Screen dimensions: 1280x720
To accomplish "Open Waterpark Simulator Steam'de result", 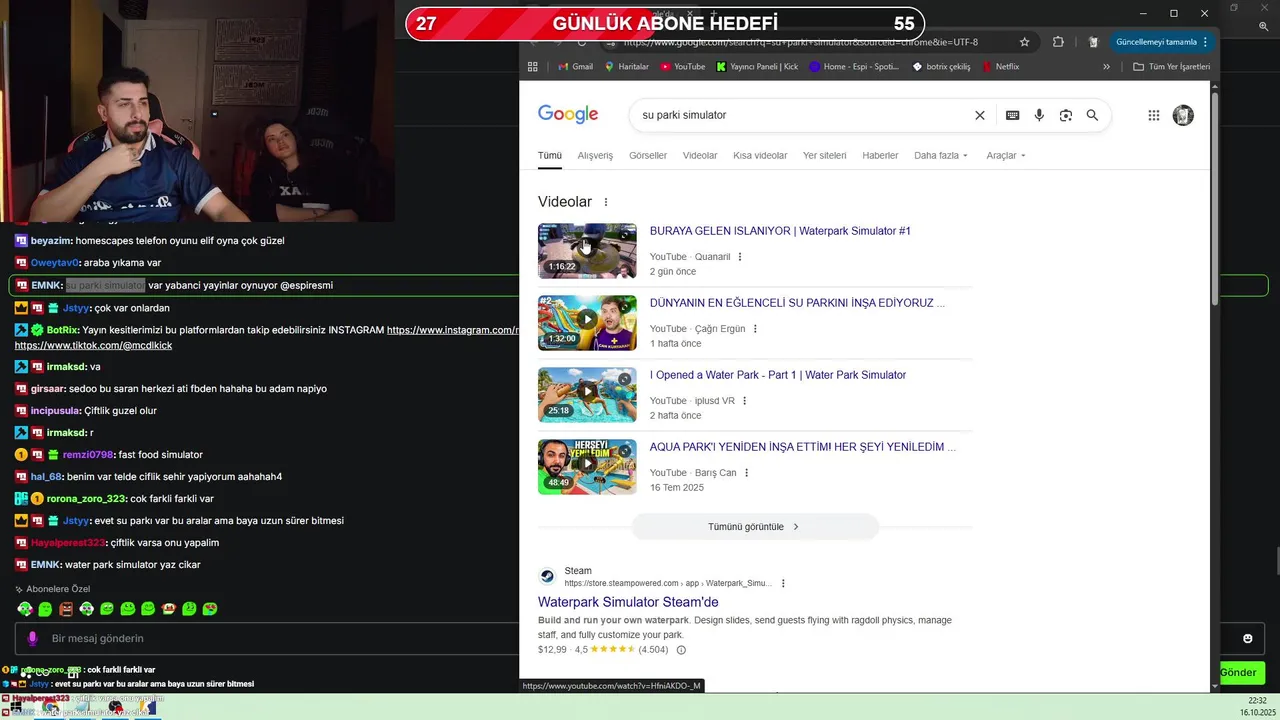I will pyautogui.click(x=628, y=602).
